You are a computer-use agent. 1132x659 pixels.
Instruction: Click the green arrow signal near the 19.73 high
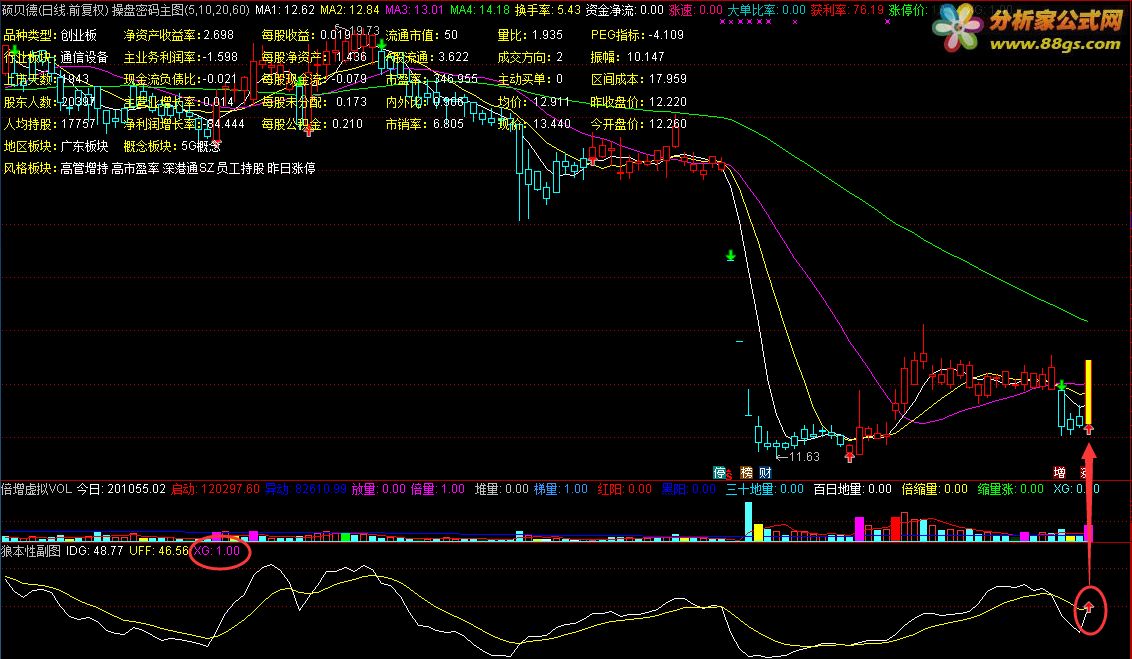pos(381,46)
